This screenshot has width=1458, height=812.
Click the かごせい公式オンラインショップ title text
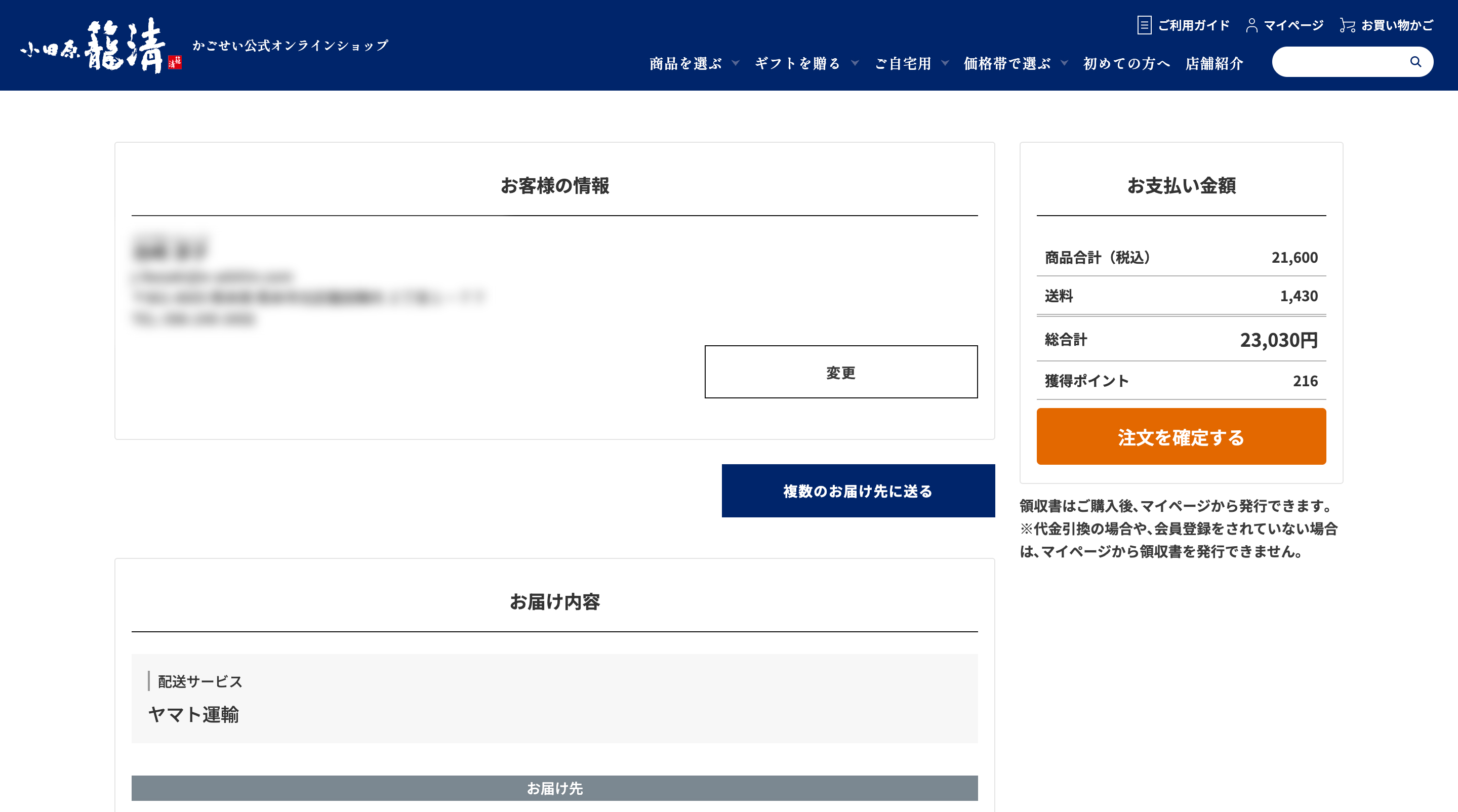pyautogui.click(x=291, y=45)
